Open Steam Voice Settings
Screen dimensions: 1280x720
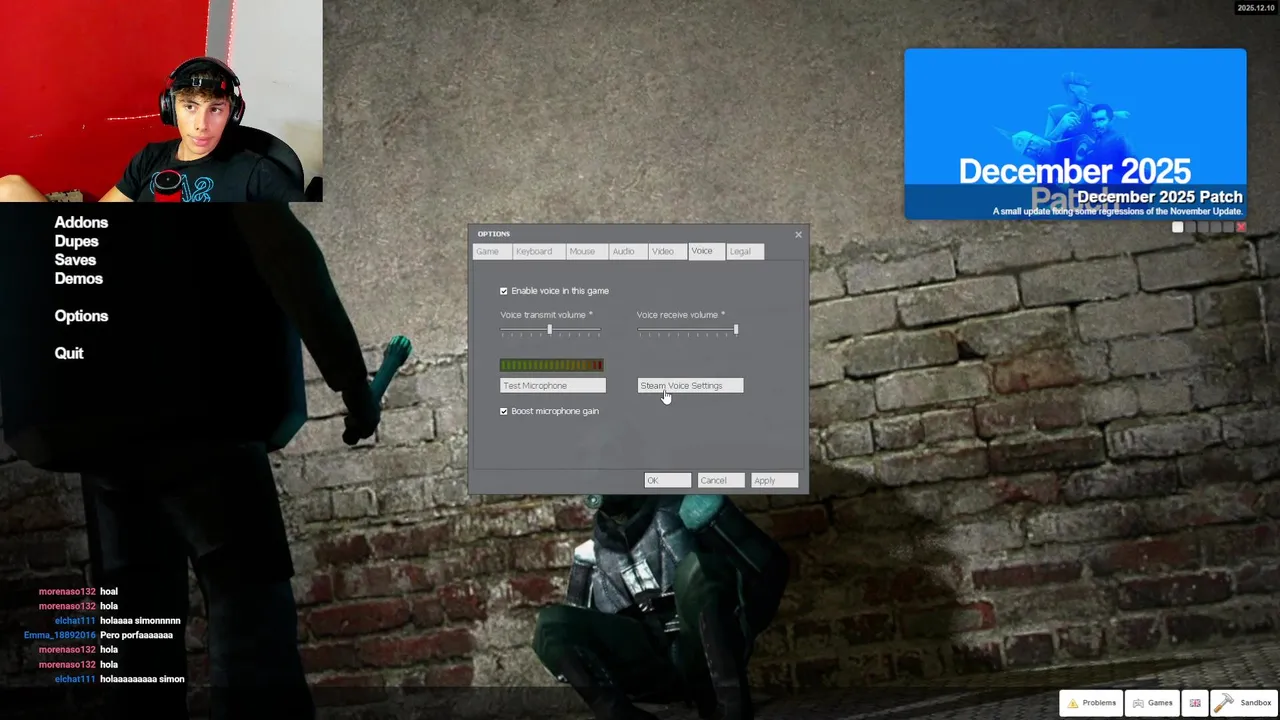(x=690, y=386)
